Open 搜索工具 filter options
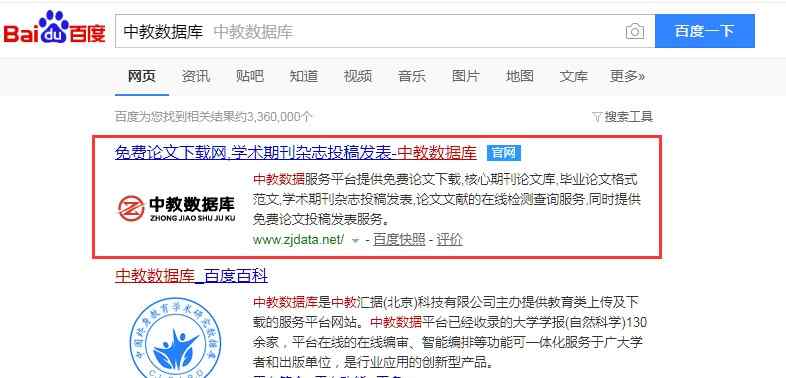Image resolution: width=786 pixels, height=378 pixels. (623, 117)
